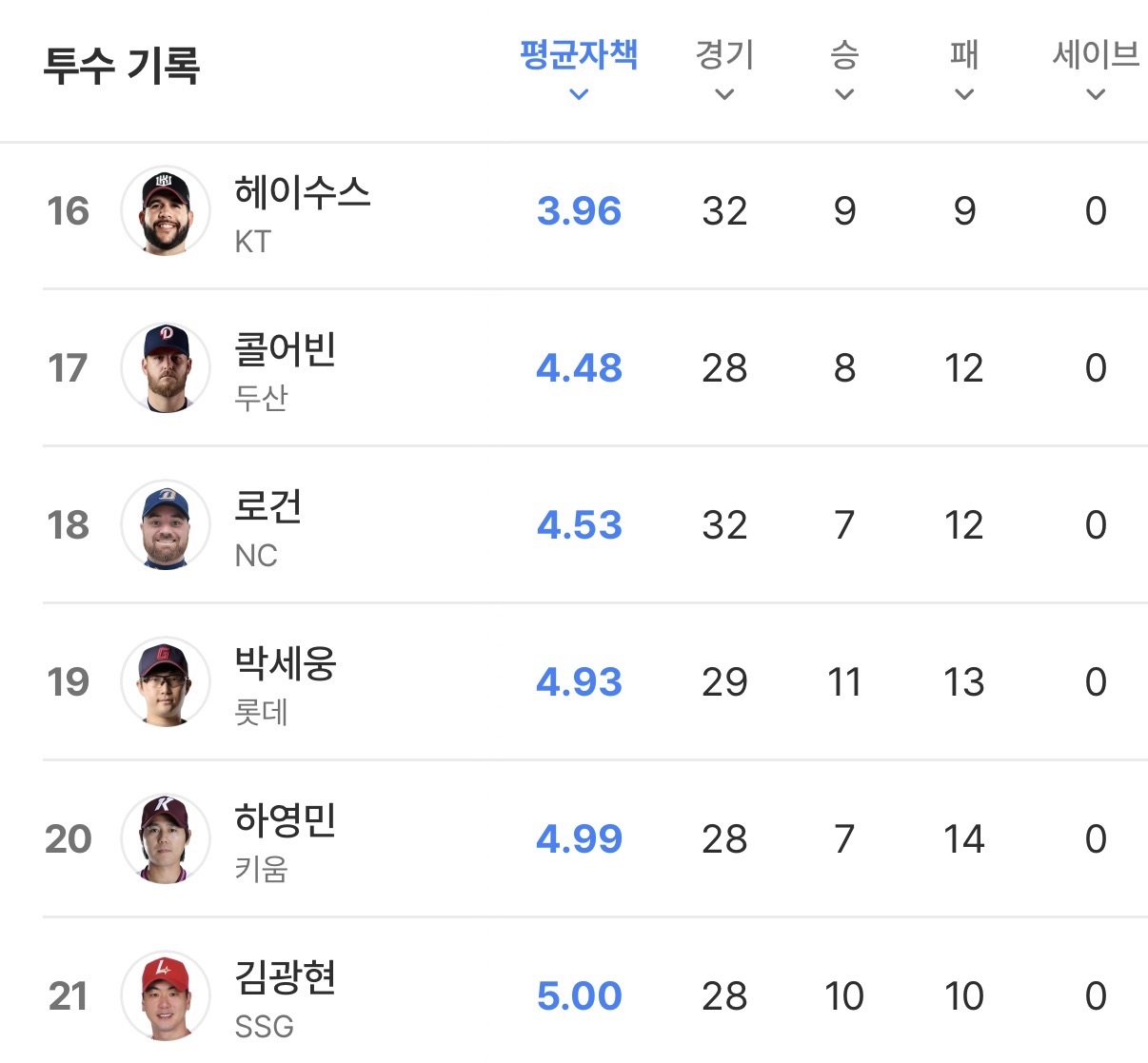Select the 경기 column header
1148x1063 pixels.
click(724, 54)
